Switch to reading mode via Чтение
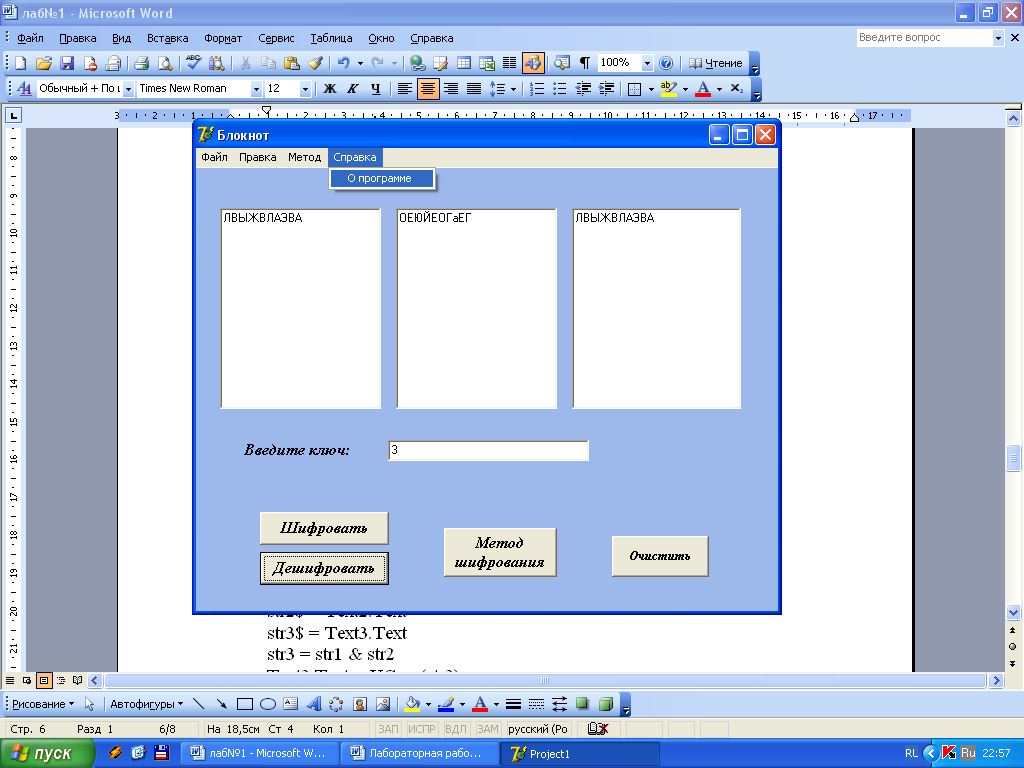This screenshot has height=768, width=1024. pos(716,63)
